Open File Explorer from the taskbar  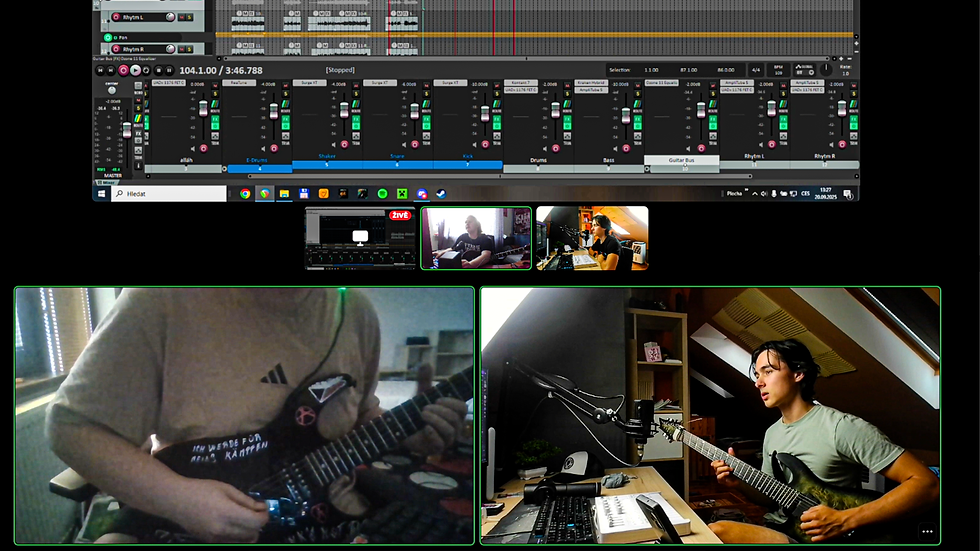pyautogui.click(x=284, y=194)
